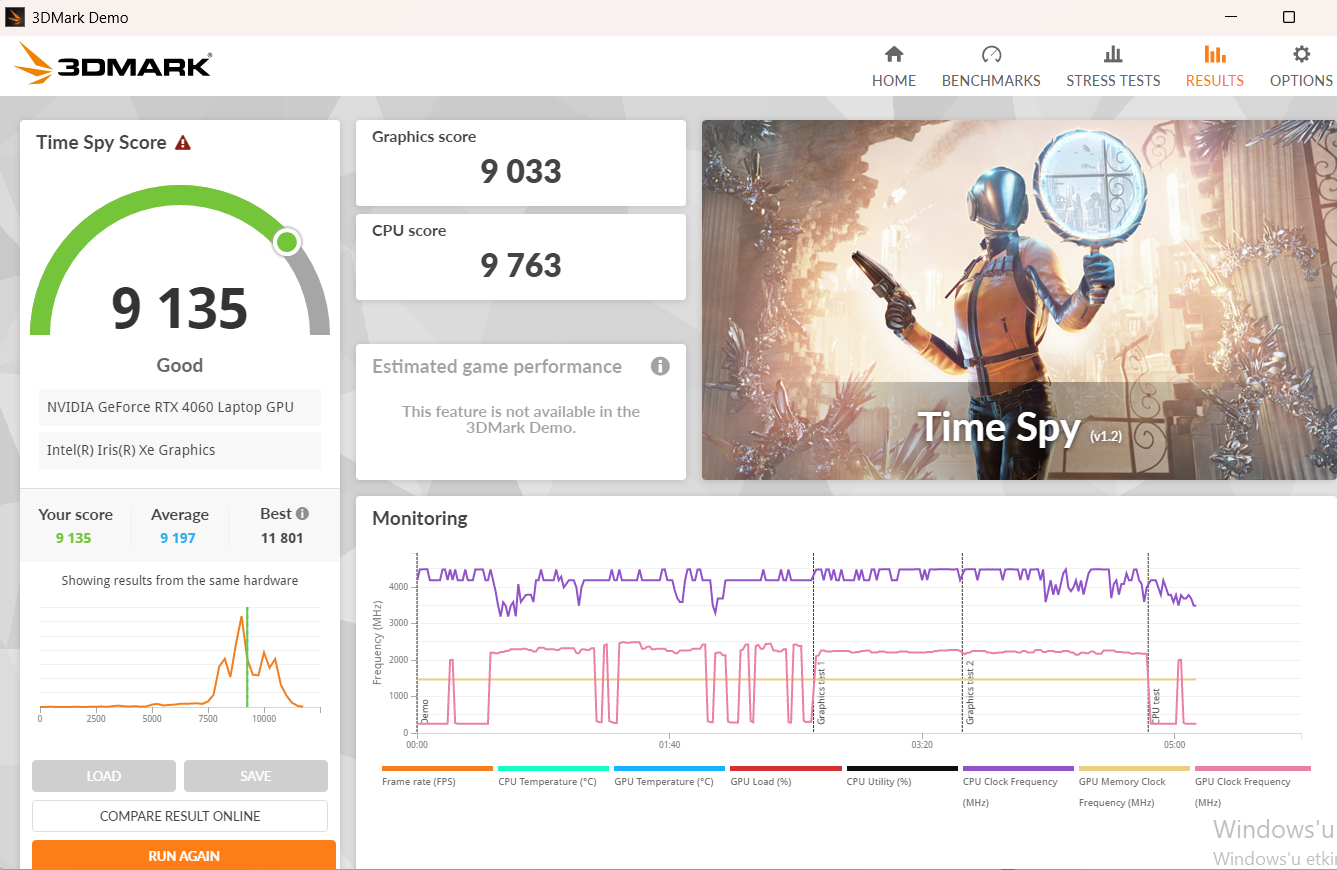This screenshot has height=870, width=1337.
Task: Click the OPTIONS gear icon
Action: coord(1301,54)
